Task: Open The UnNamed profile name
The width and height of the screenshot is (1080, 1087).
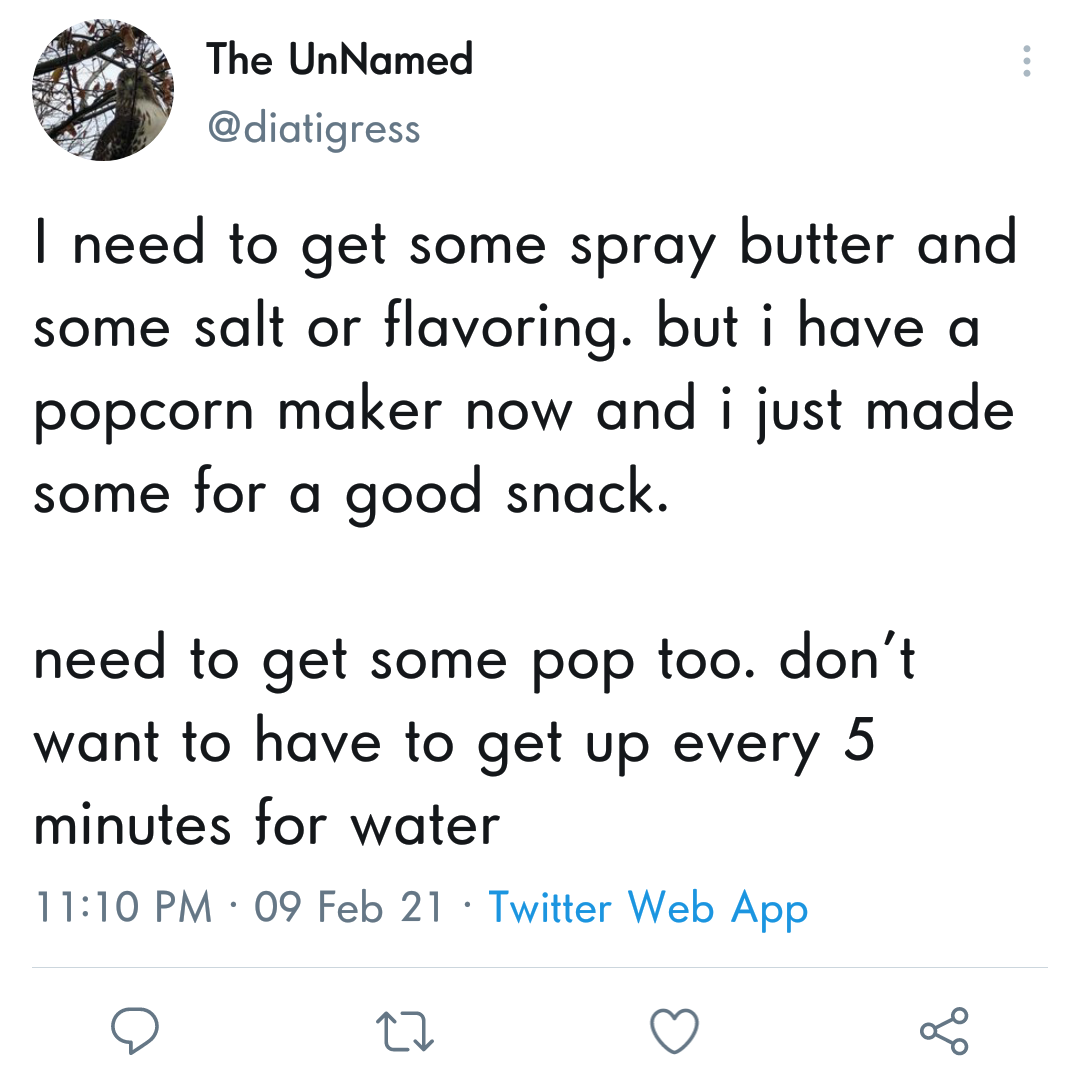Action: pyautogui.click(x=340, y=59)
